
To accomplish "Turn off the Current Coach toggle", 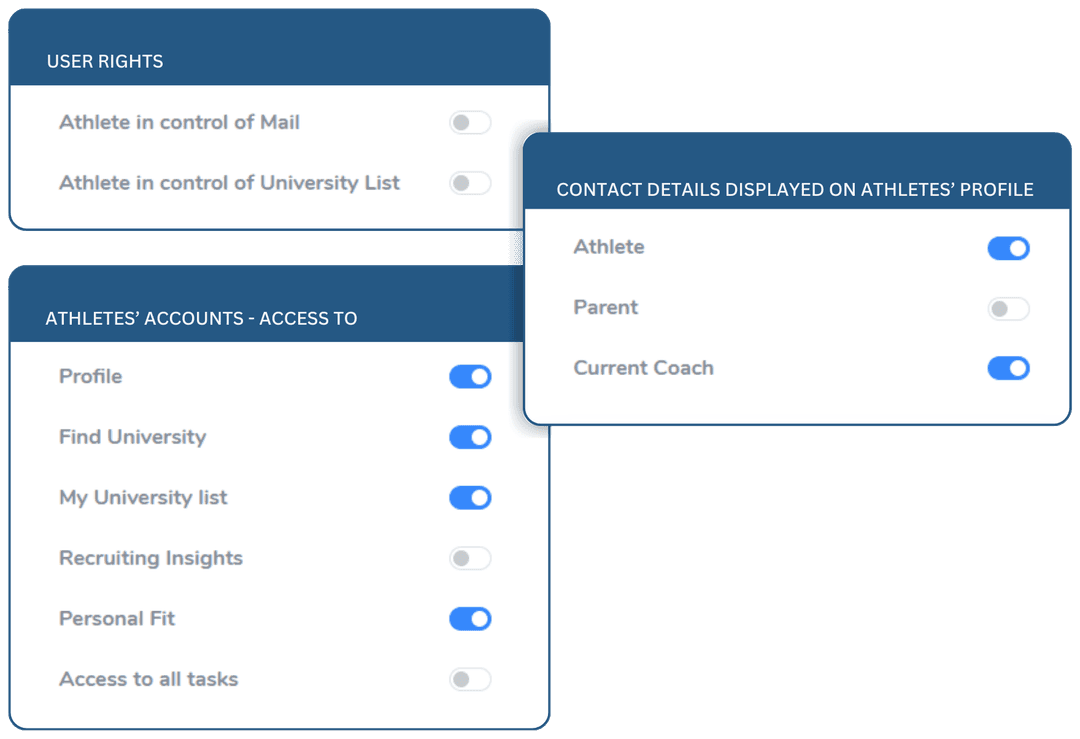I will click(1008, 368).
